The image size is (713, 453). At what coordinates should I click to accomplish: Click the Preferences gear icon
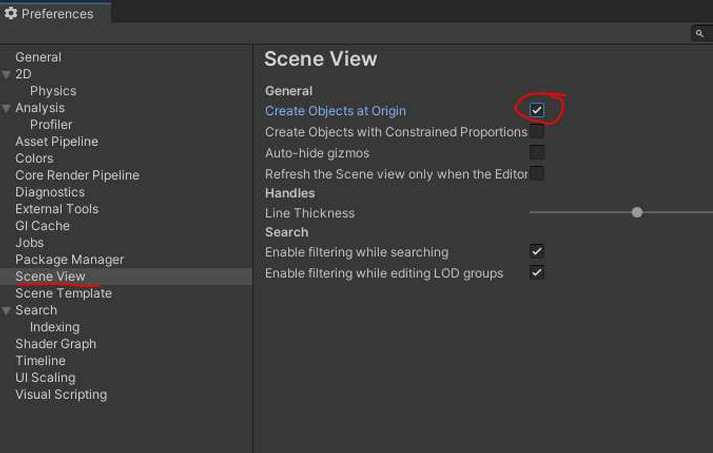point(11,14)
